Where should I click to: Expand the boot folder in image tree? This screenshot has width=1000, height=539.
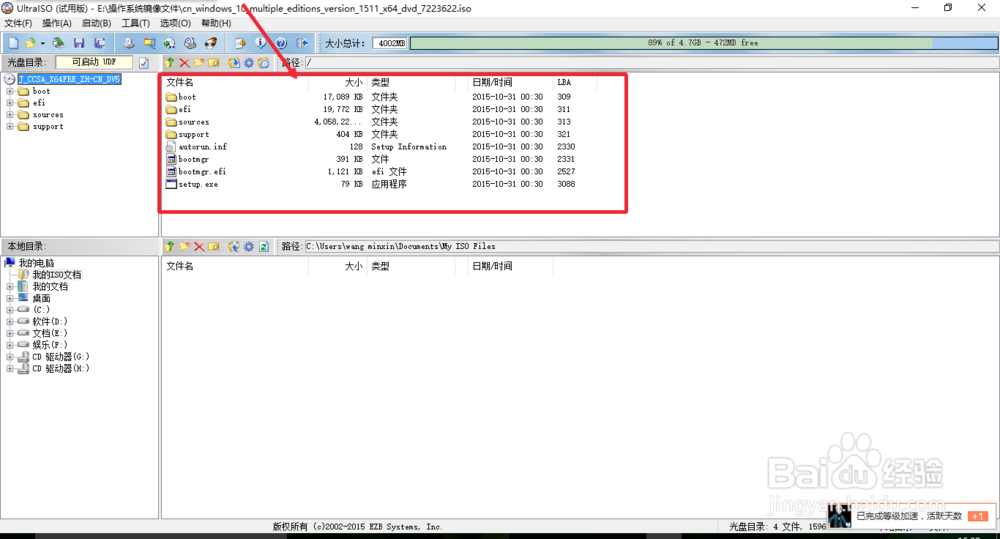click(x=10, y=91)
